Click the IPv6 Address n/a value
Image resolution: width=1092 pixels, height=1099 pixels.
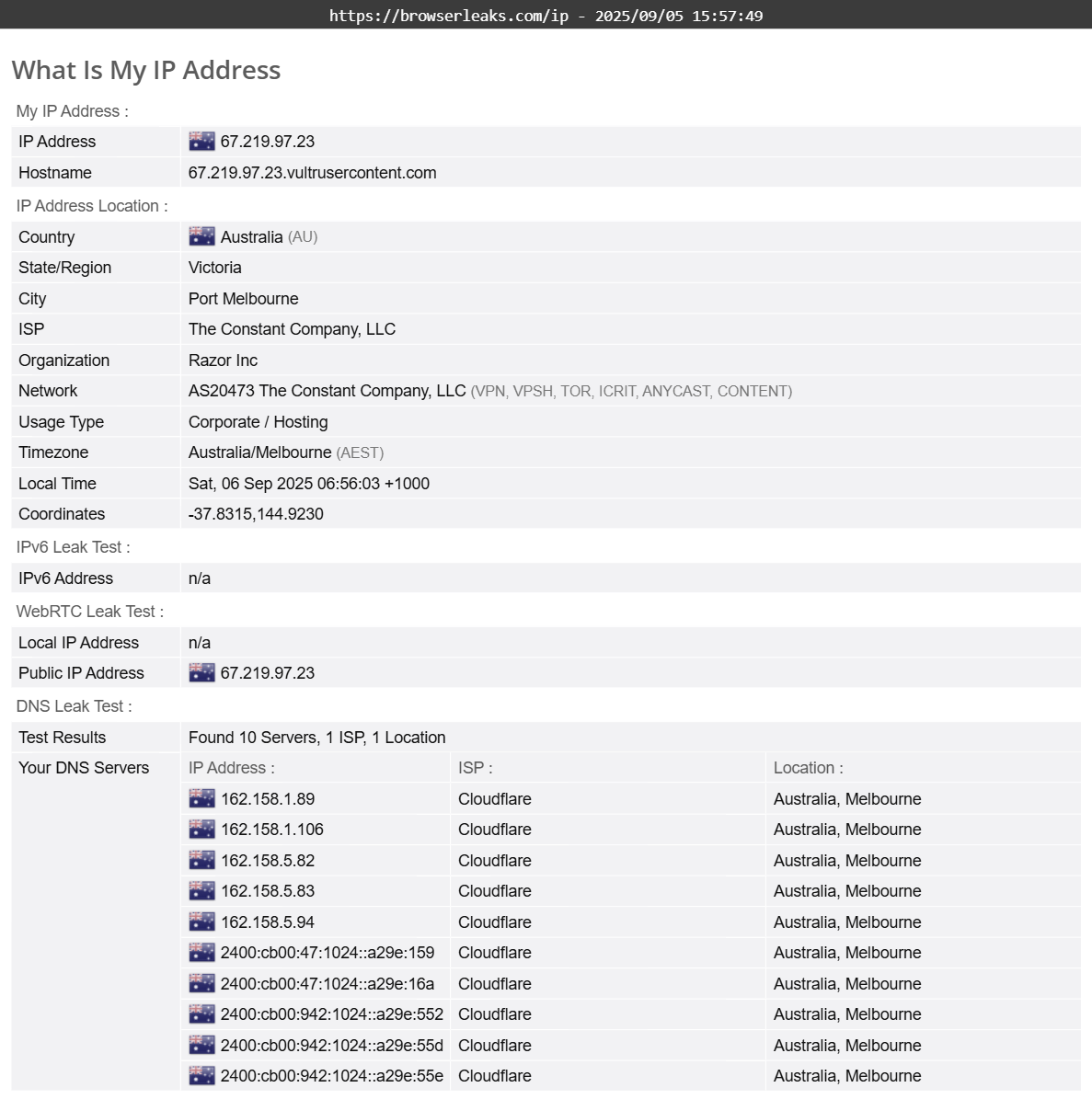click(x=199, y=579)
